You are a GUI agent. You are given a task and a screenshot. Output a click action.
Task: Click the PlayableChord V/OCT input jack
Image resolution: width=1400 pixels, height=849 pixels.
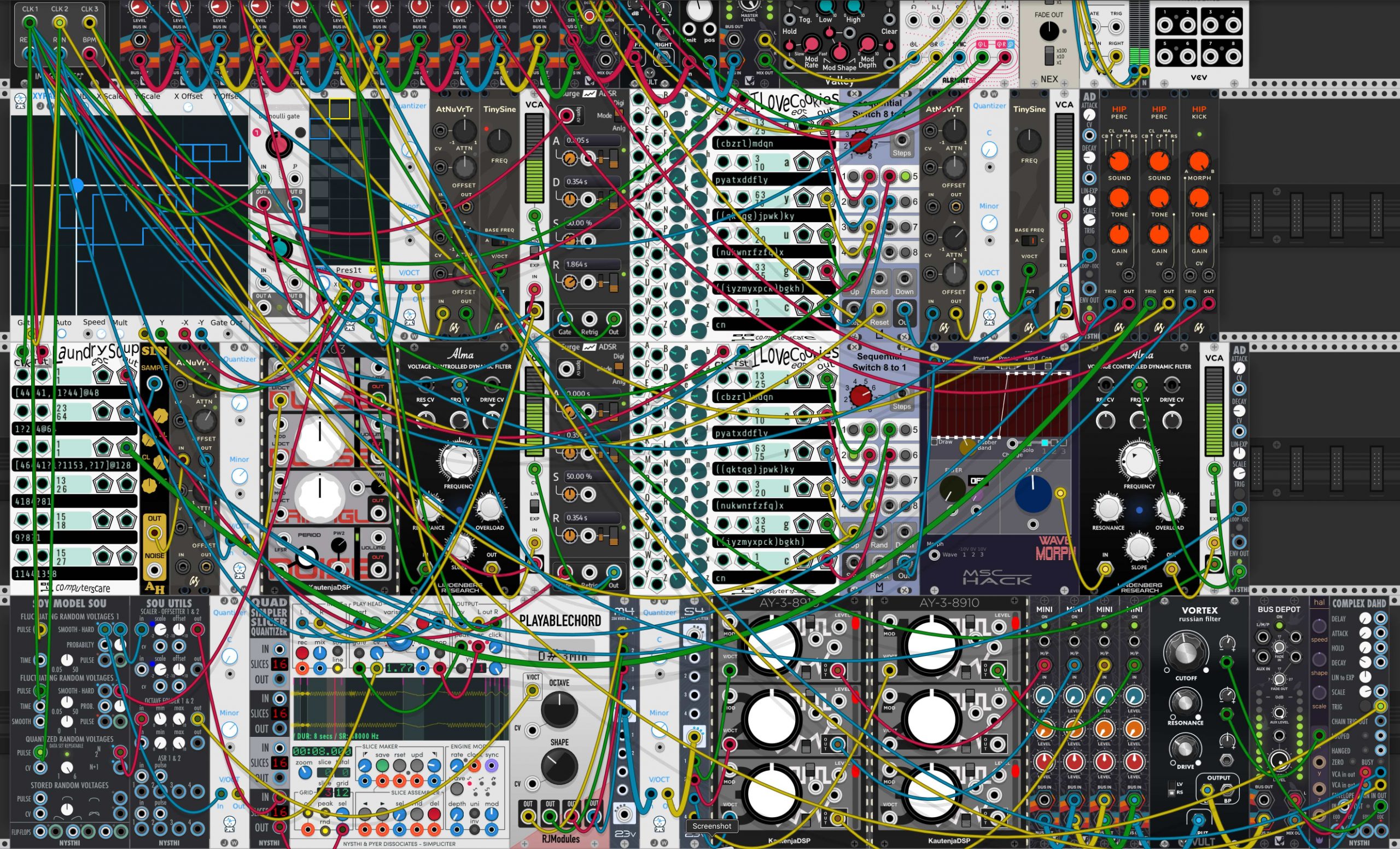point(533,690)
